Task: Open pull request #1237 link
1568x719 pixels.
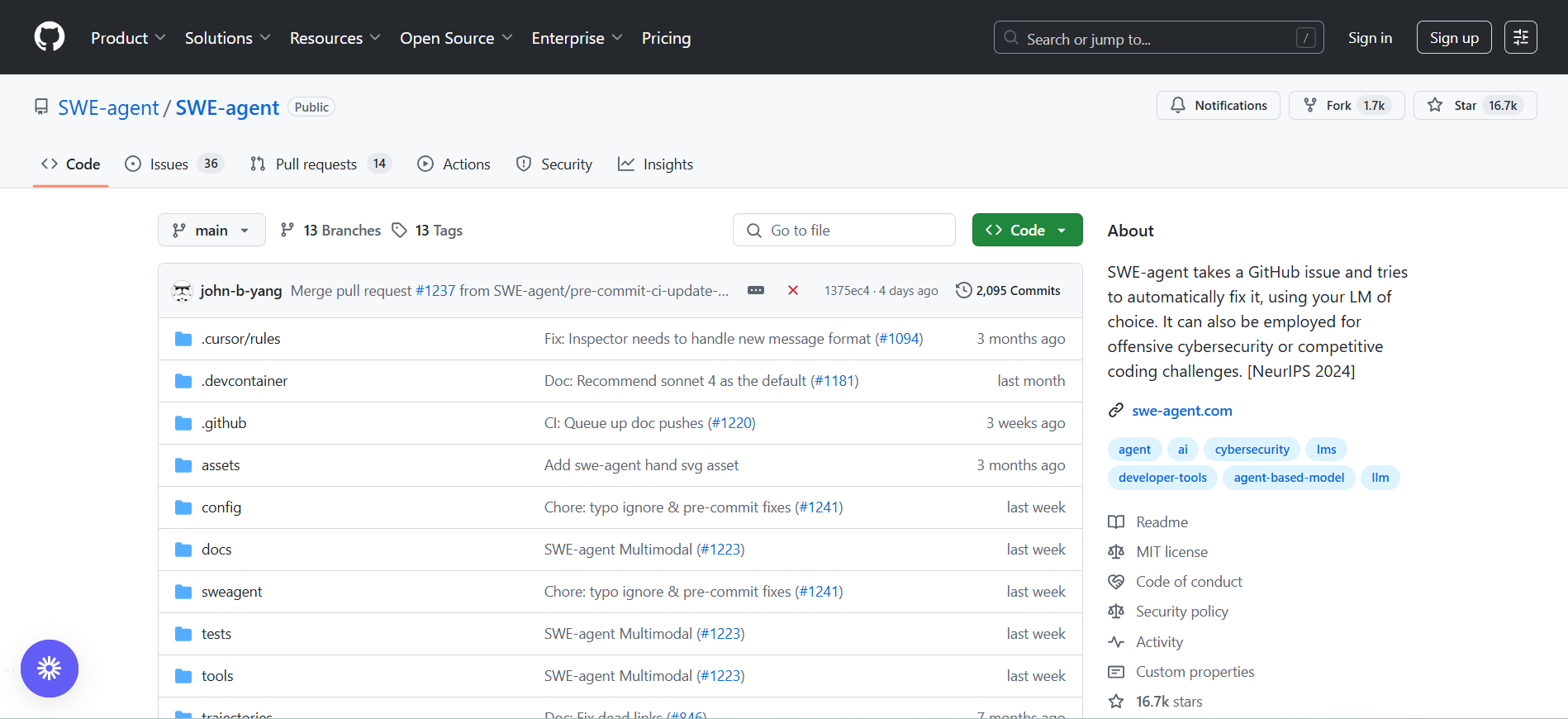Action: point(435,291)
